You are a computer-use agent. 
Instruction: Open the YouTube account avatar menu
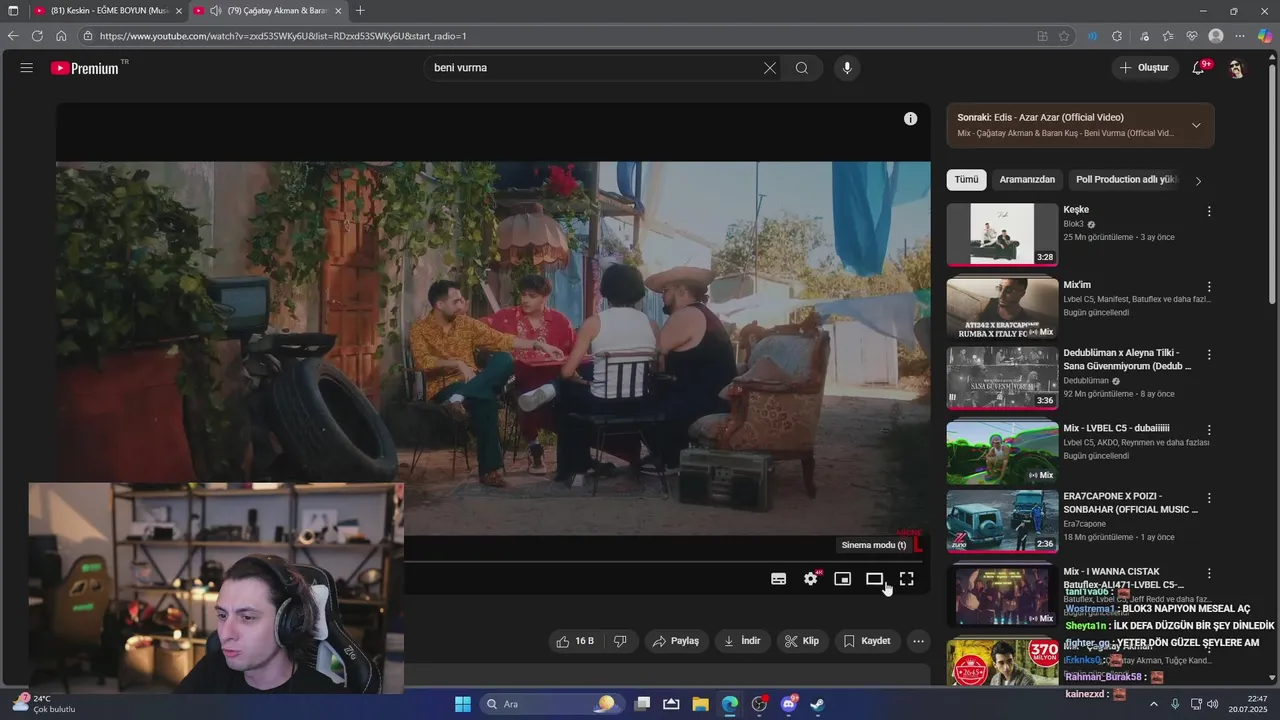point(1236,68)
